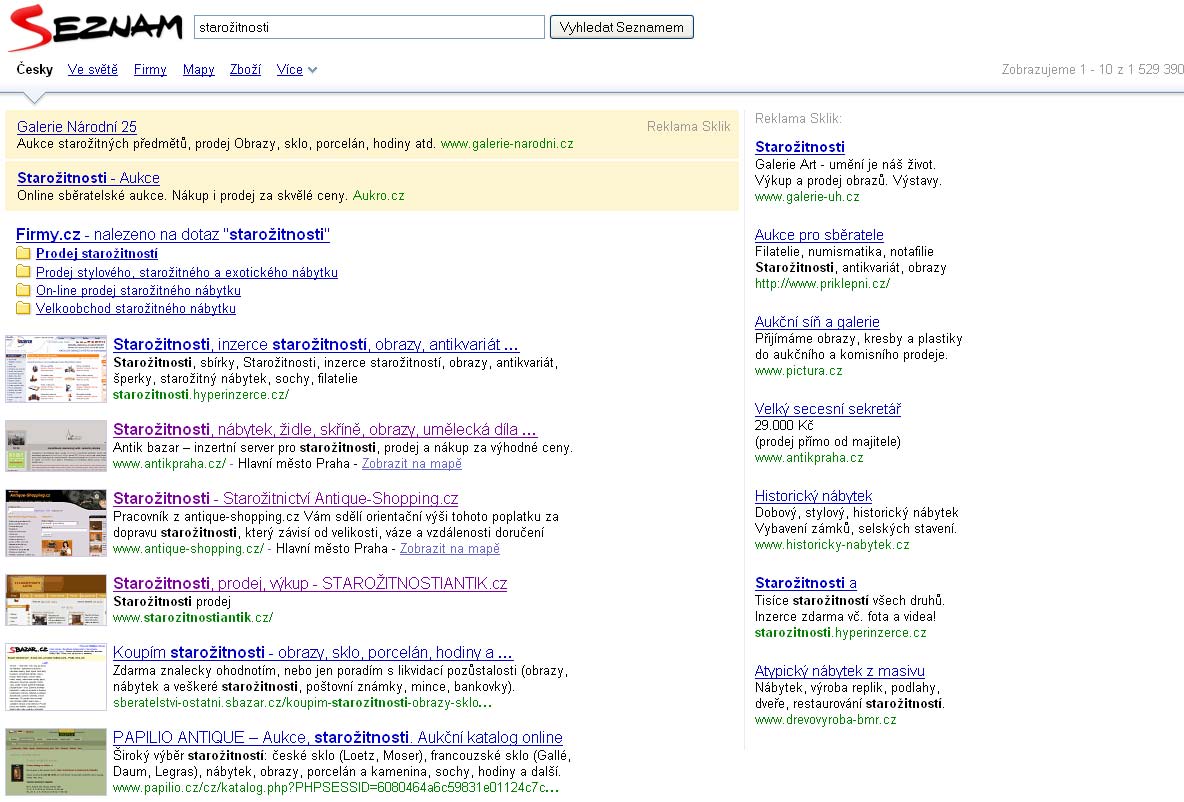Open Historický nábytek sidebar ad
The image size is (1184, 802).
point(813,496)
